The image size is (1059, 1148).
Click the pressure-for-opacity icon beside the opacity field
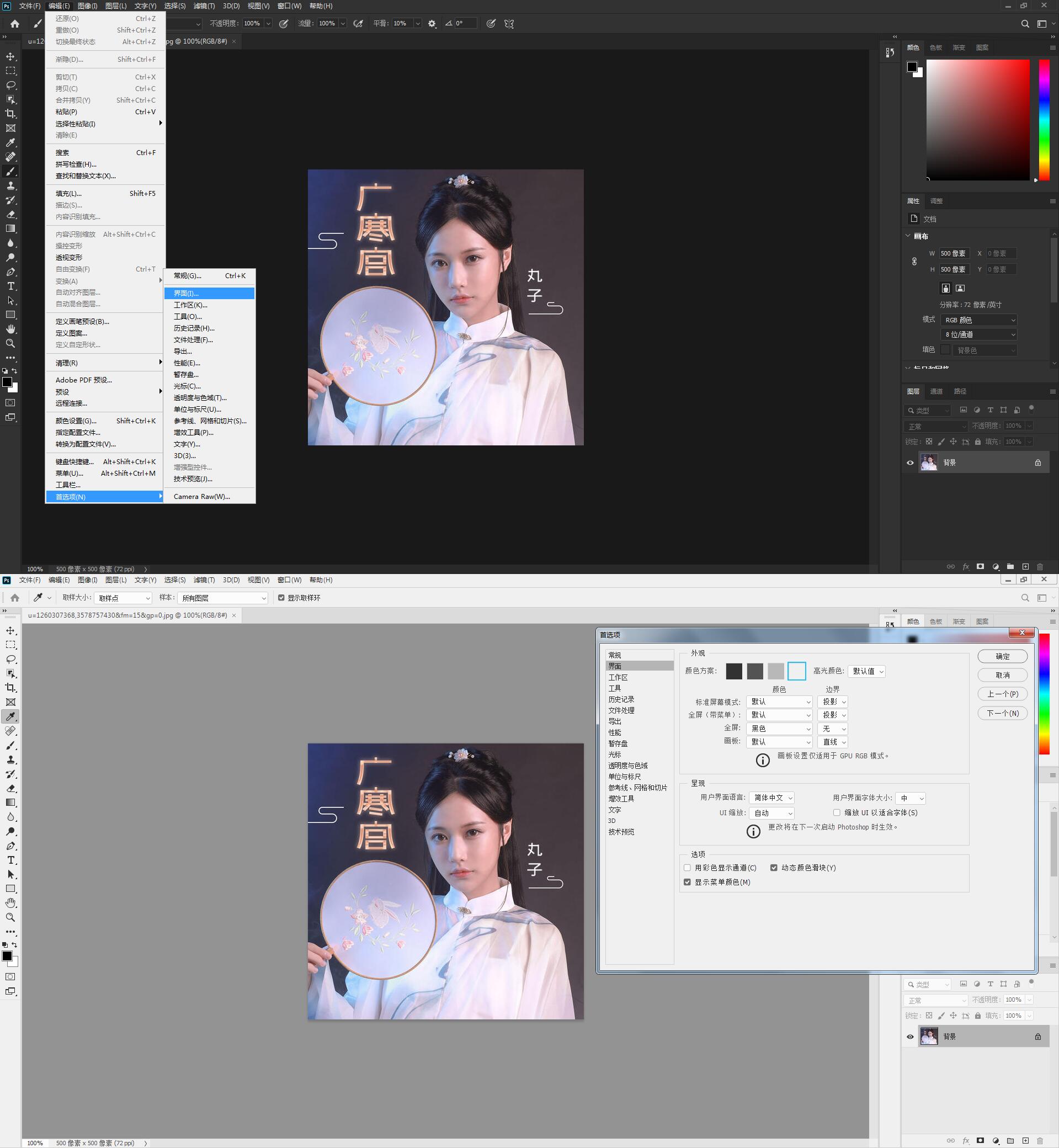(x=283, y=24)
